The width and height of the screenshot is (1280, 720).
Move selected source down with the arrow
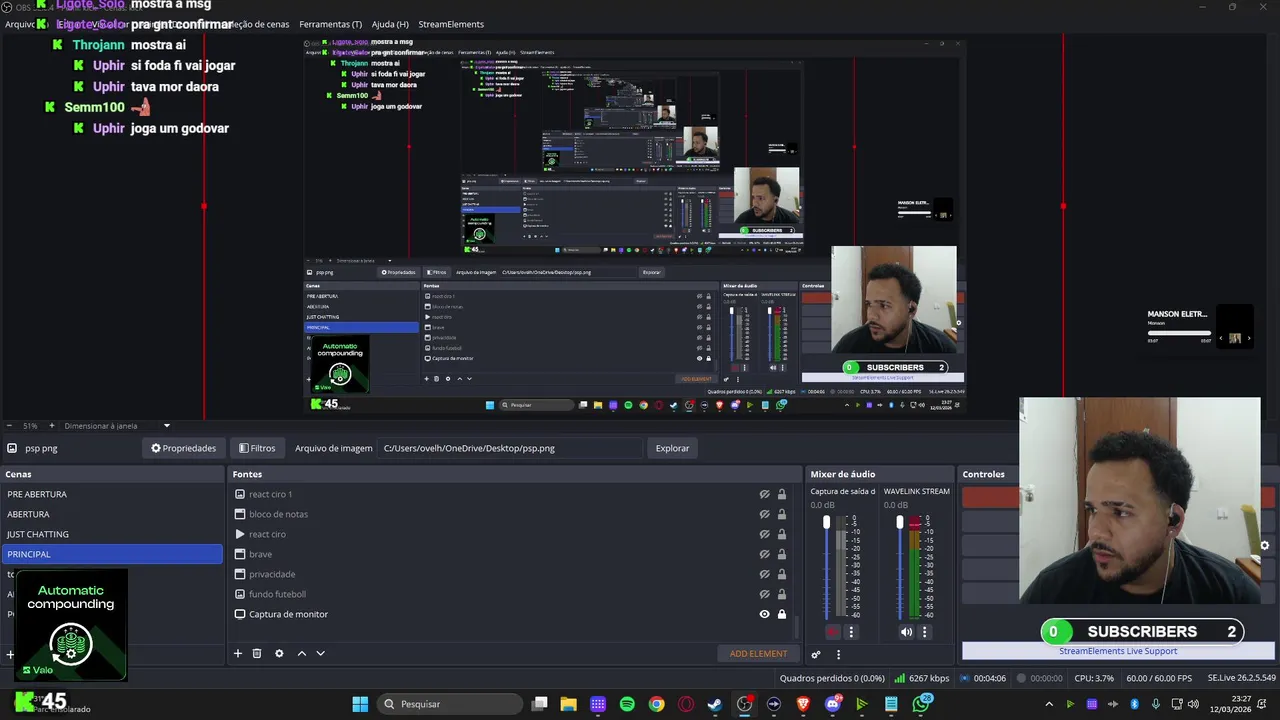coord(320,653)
